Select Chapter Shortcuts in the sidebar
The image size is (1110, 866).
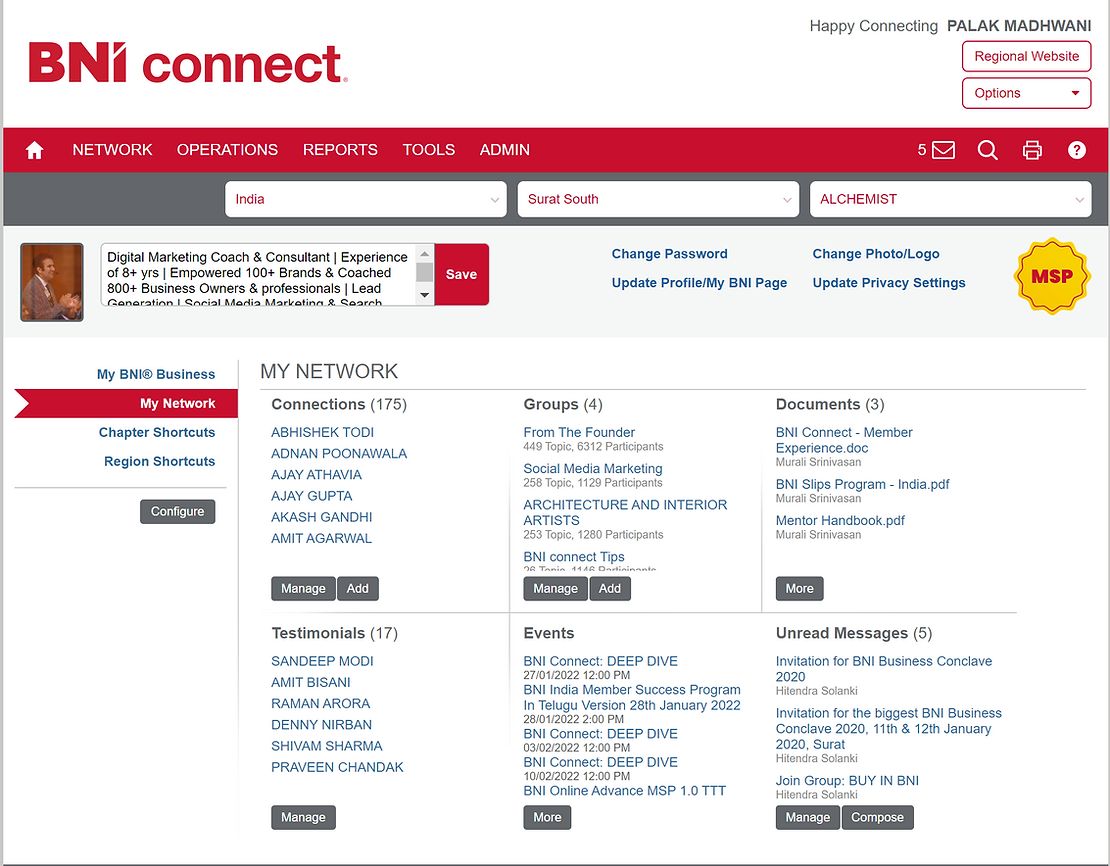tap(157, 432)
